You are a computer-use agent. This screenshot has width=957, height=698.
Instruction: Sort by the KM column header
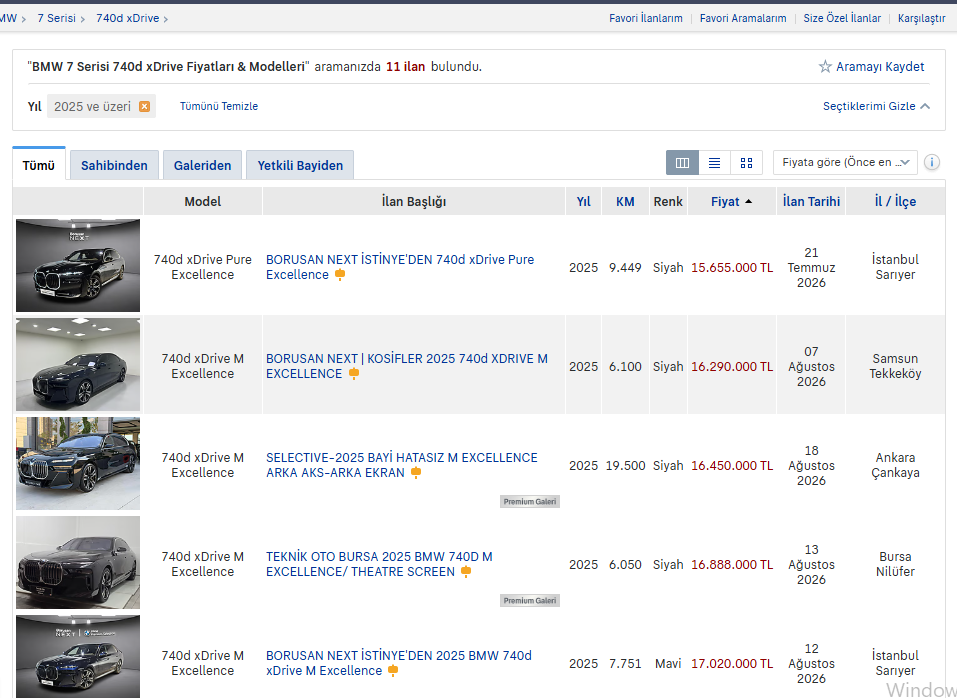[625, 201]
